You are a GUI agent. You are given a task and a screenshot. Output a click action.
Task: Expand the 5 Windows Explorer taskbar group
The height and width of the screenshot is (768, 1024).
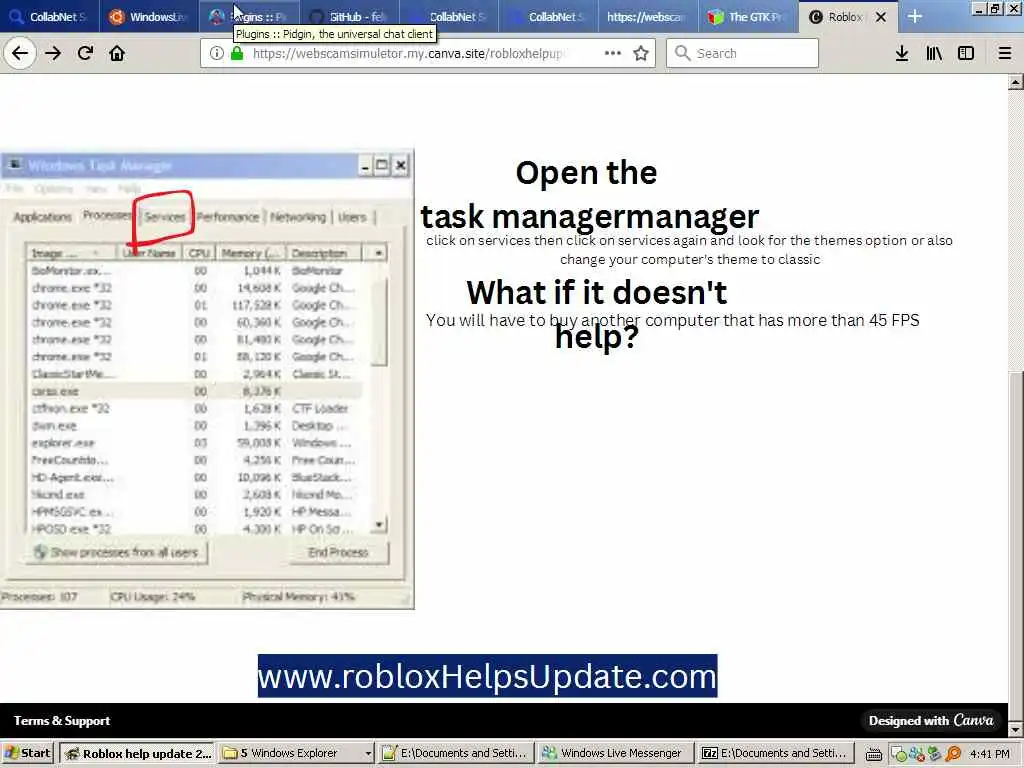click(297, 753)
